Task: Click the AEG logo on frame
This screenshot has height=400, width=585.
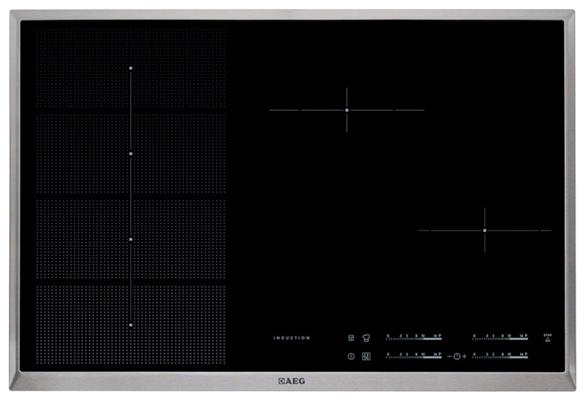Action: tap(292, 381)
